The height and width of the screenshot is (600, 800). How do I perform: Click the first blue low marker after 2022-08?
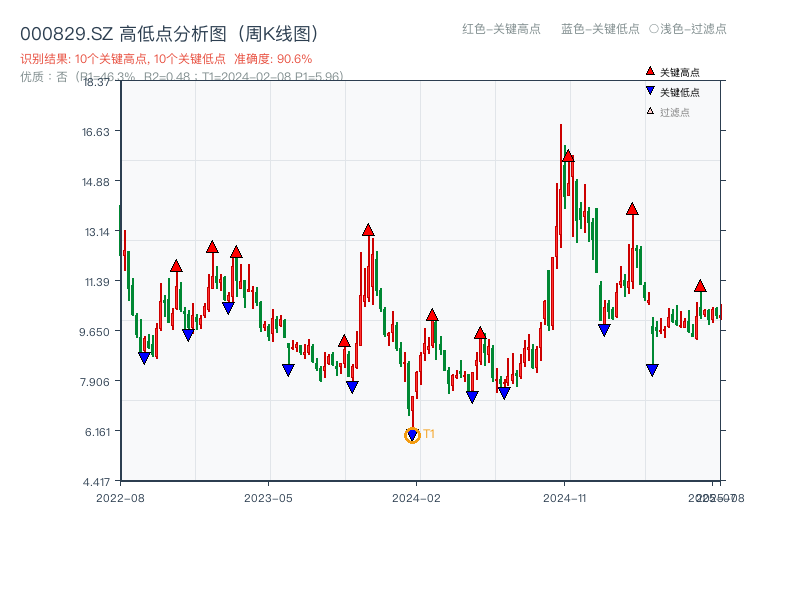[x=144, y=358]
